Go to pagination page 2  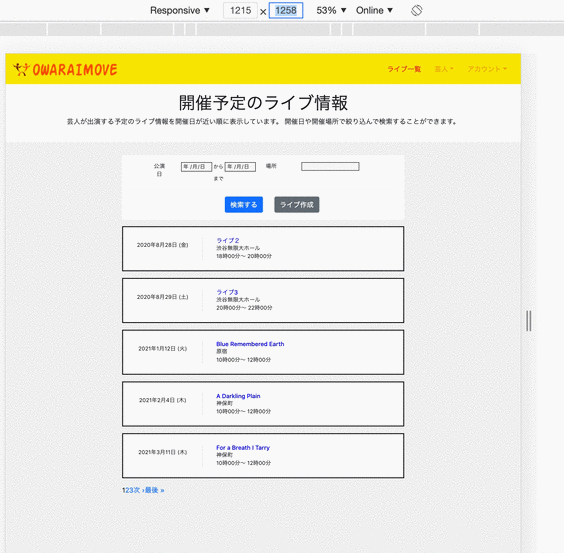[127, 490]
